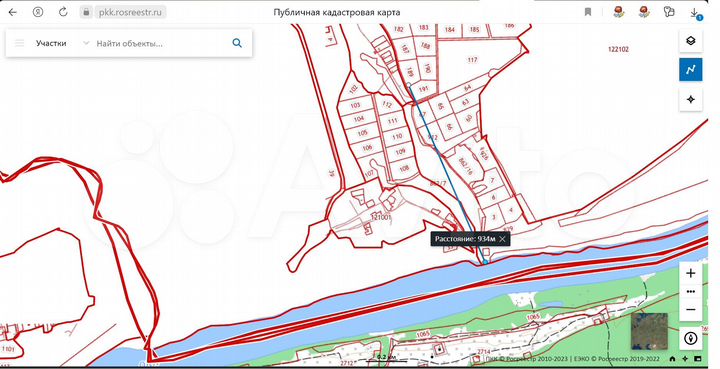Click the footer fullscreen rectangle icon
720x369 pixels.
(698, 359)
